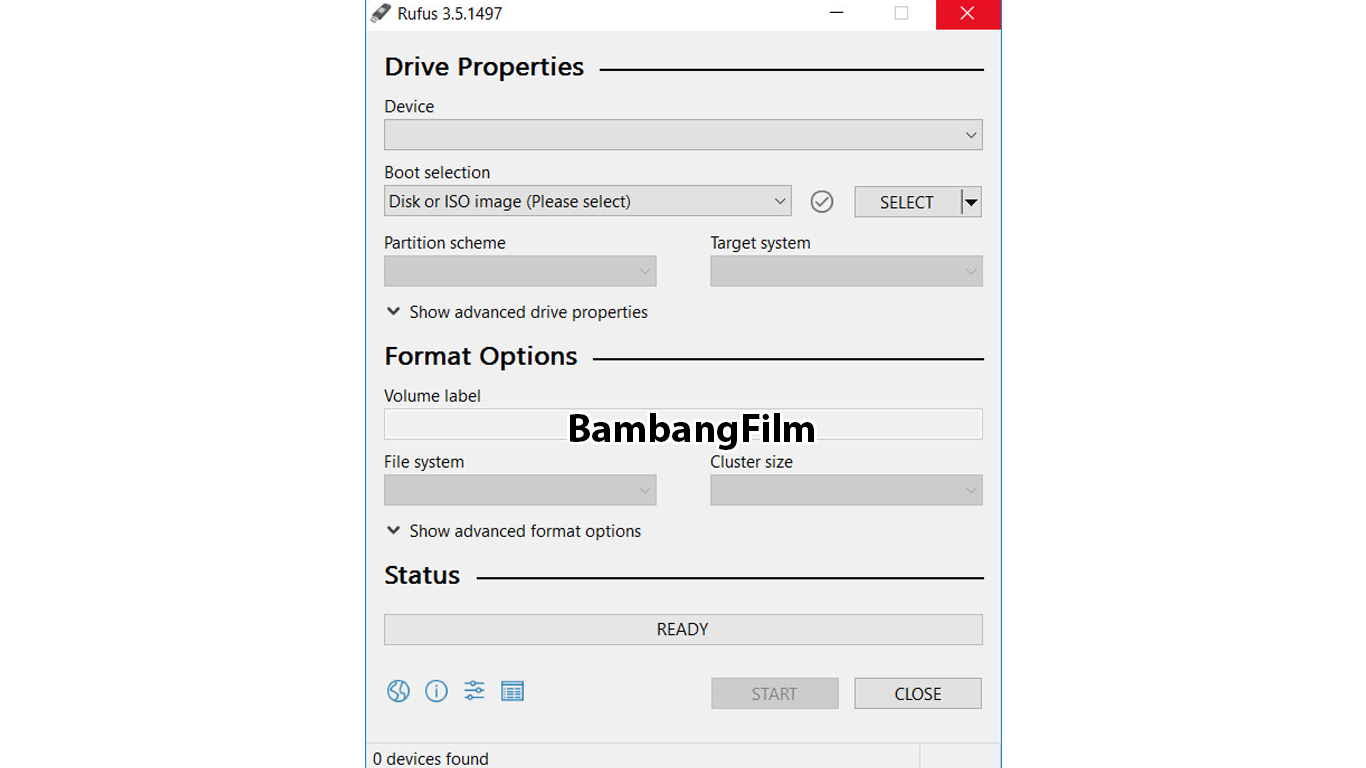1366x768 pixels.
Task: Click the READY status progress bar
Action: tap(683, 629)
